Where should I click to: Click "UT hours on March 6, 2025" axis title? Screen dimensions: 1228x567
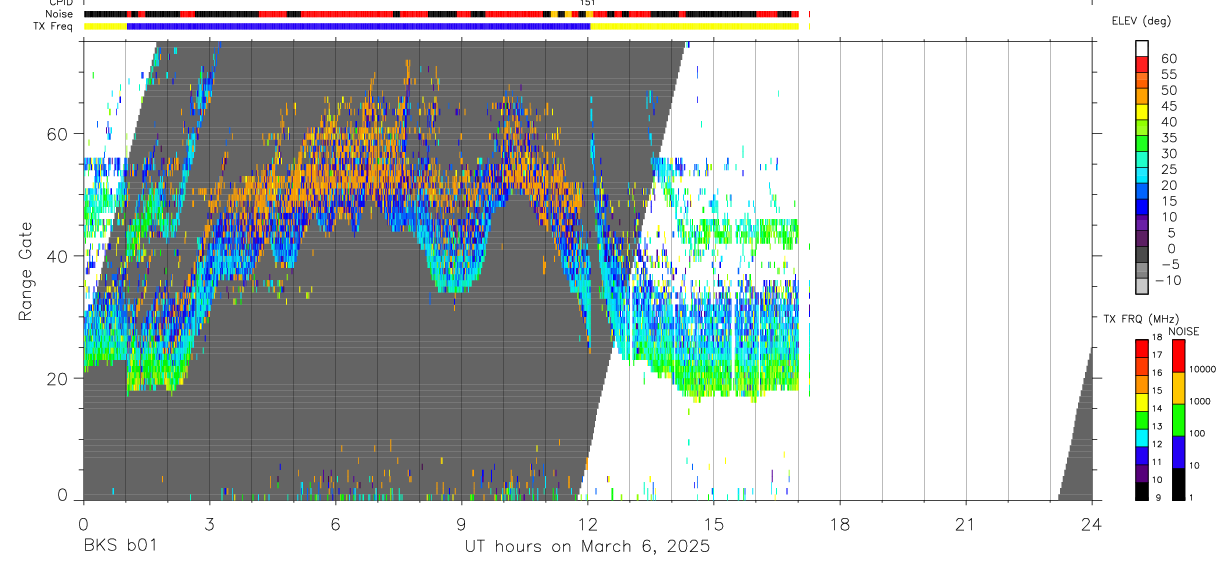(x=587, y=547)
